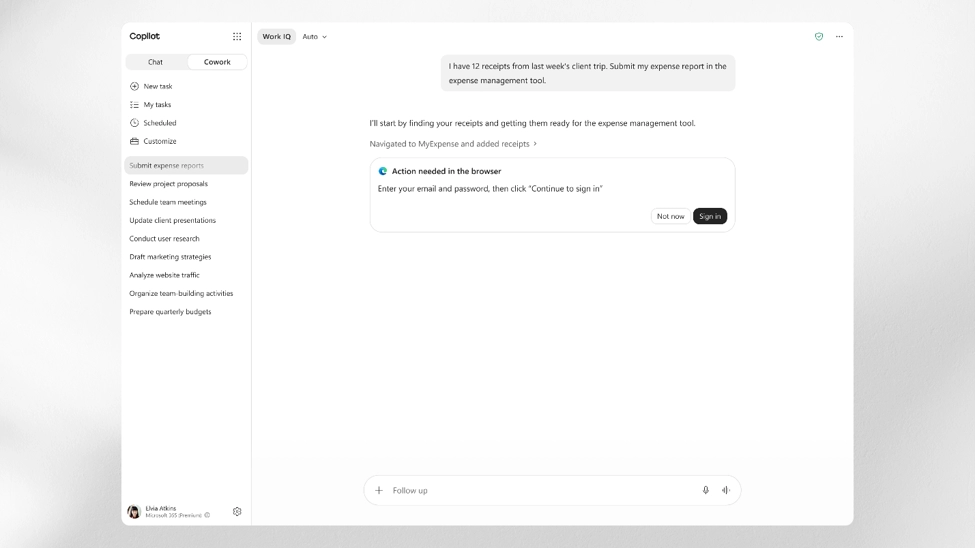
Task: Open the Auto mode dropdown
Action: coord(315,37)
